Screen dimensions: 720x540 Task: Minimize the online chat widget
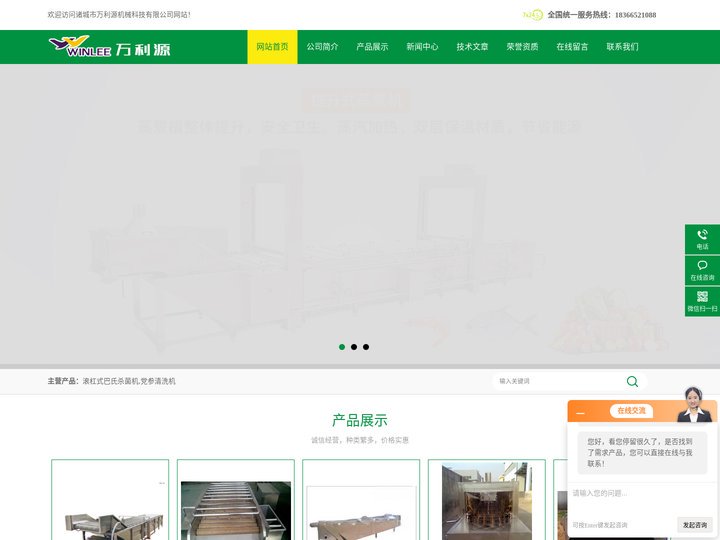(x=580, y=412)
